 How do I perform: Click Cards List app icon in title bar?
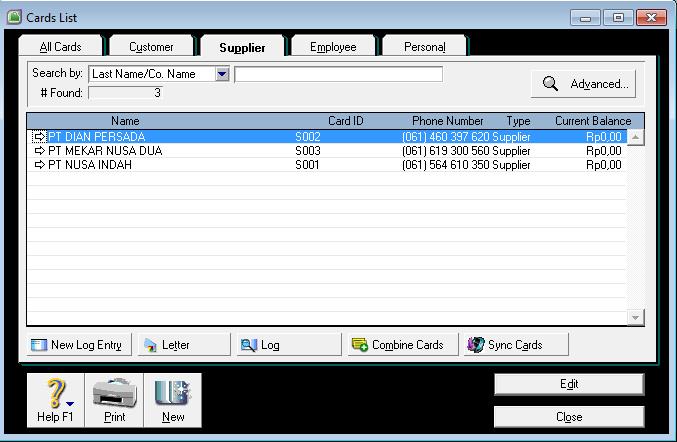tap(14, 17)
